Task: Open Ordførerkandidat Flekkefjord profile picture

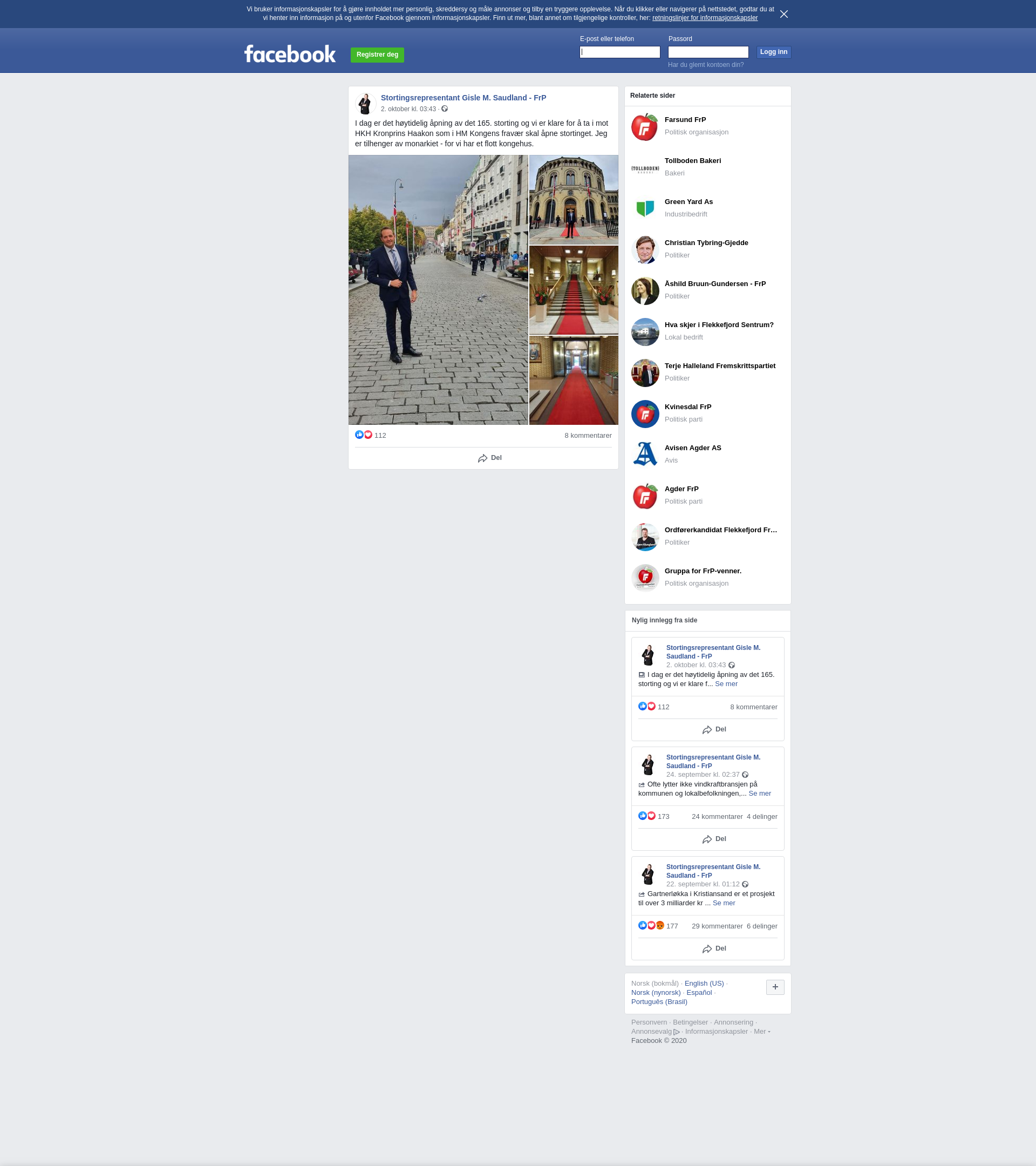Action: (x=645, y=537)
